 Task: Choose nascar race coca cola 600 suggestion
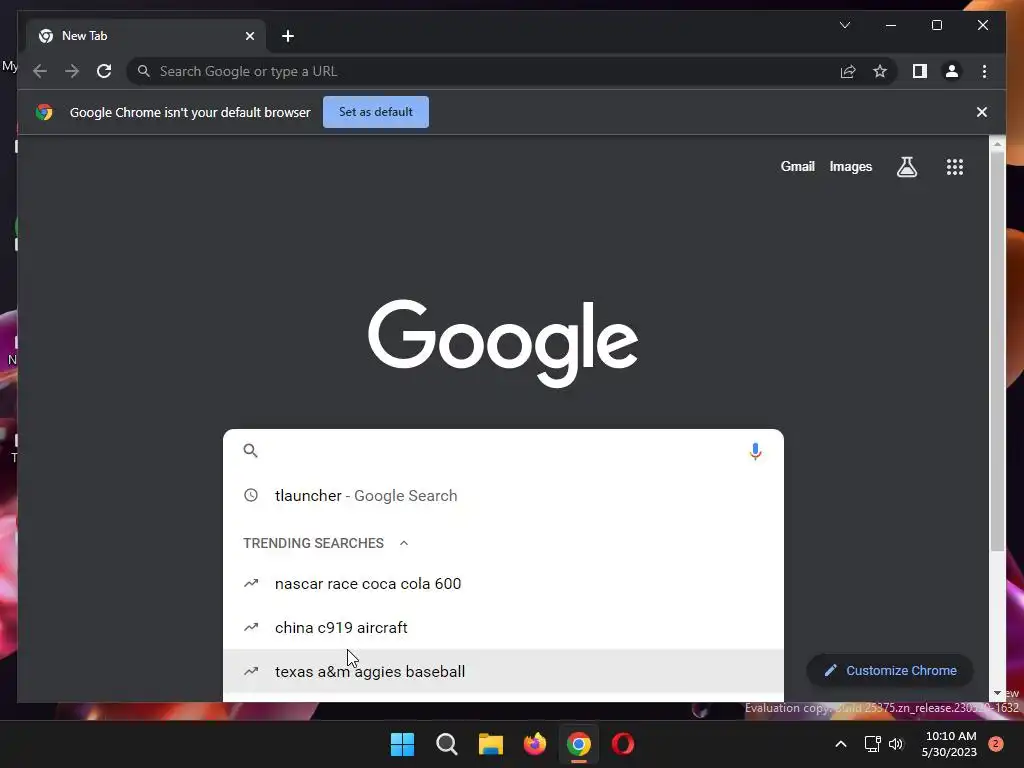503,583
